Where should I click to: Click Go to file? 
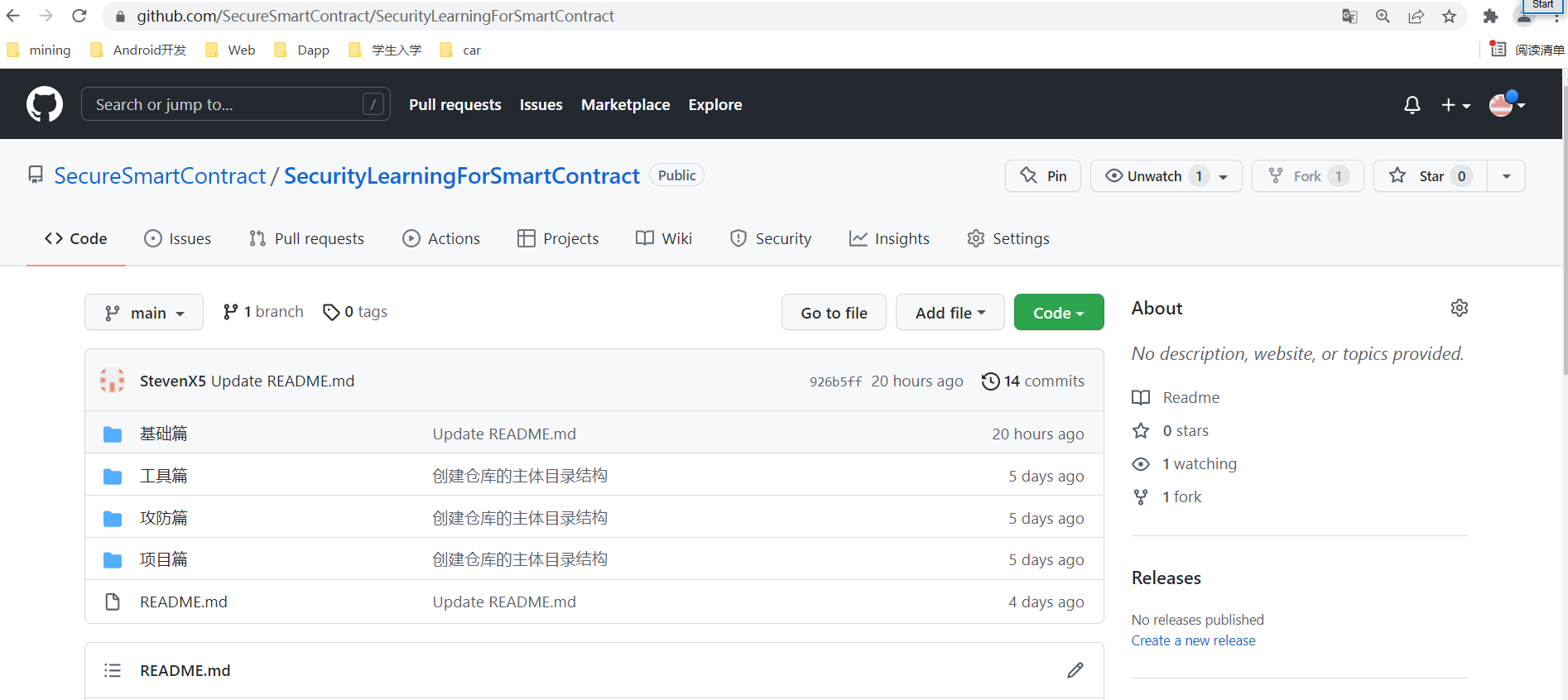(834, 312)
